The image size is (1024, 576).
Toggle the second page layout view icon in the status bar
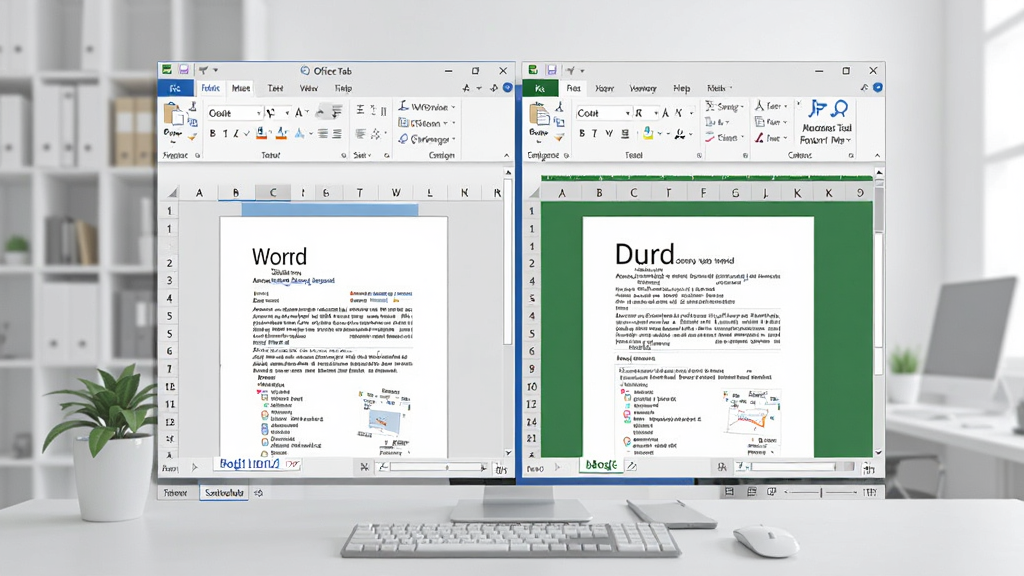(751, 492)
